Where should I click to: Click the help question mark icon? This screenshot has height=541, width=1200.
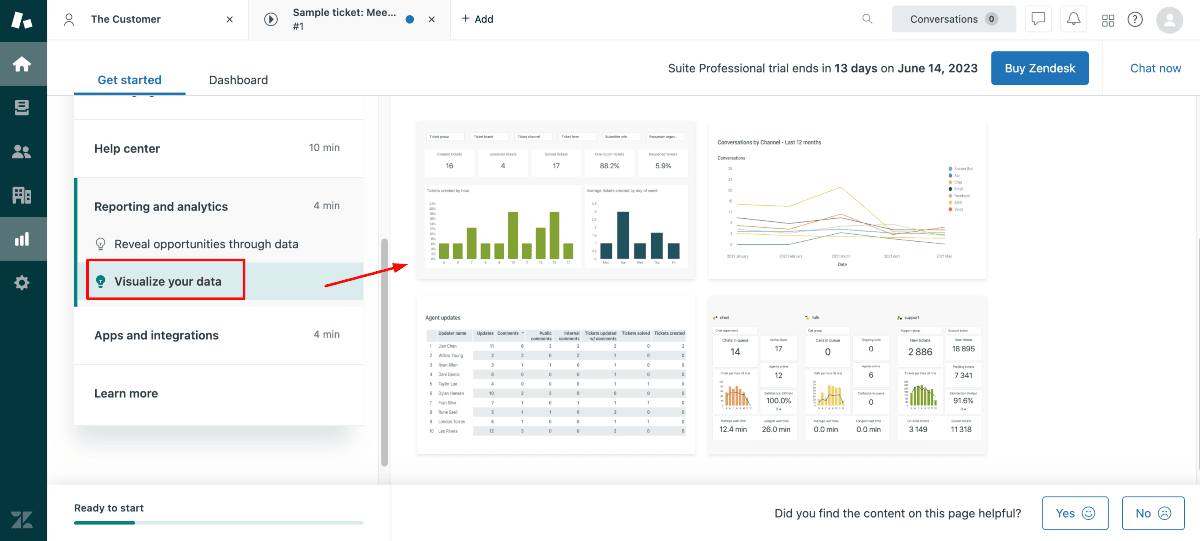[x=1135, y=20]
